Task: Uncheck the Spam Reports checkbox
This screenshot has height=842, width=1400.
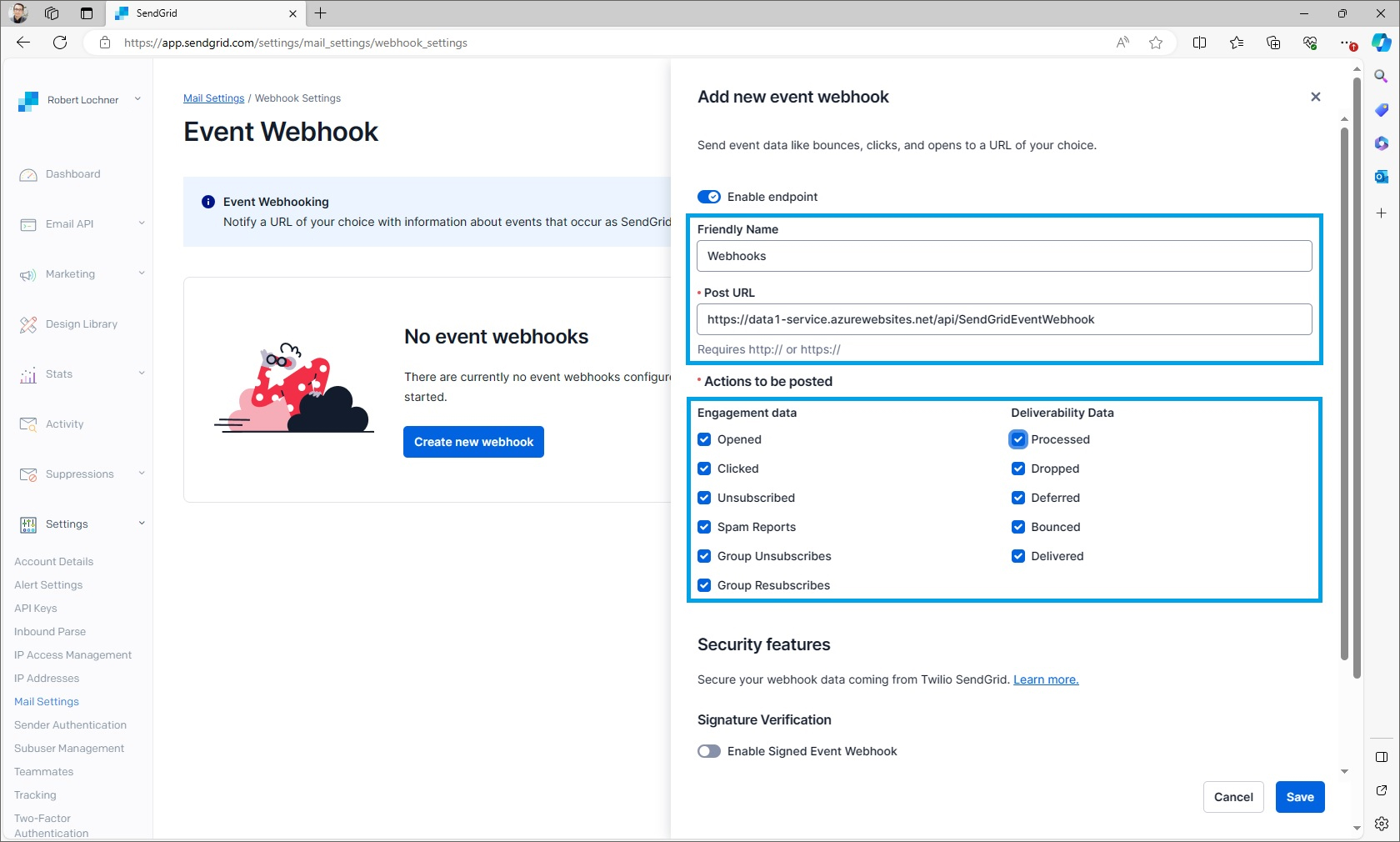Action: point(704,527)
